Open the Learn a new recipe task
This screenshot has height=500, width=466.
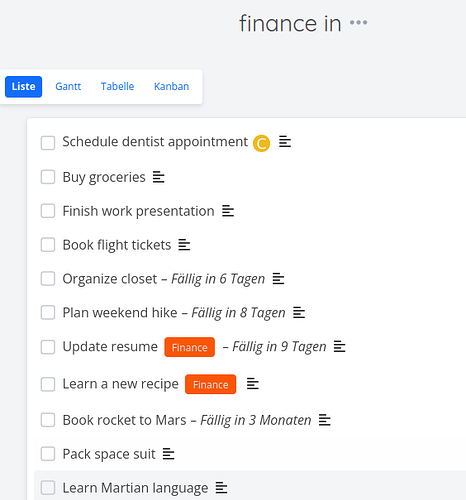[121, 384]
